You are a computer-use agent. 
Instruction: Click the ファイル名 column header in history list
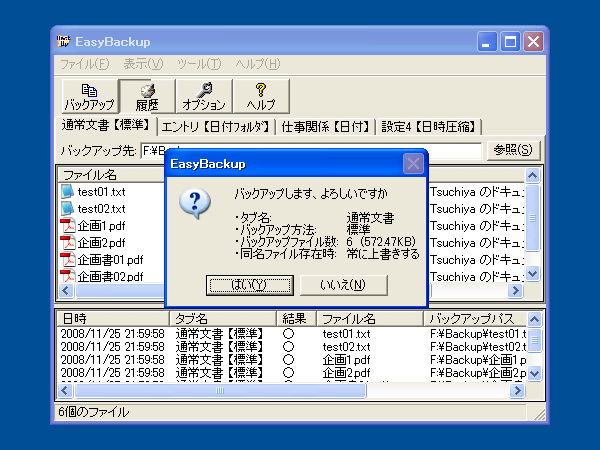point(370,319)
